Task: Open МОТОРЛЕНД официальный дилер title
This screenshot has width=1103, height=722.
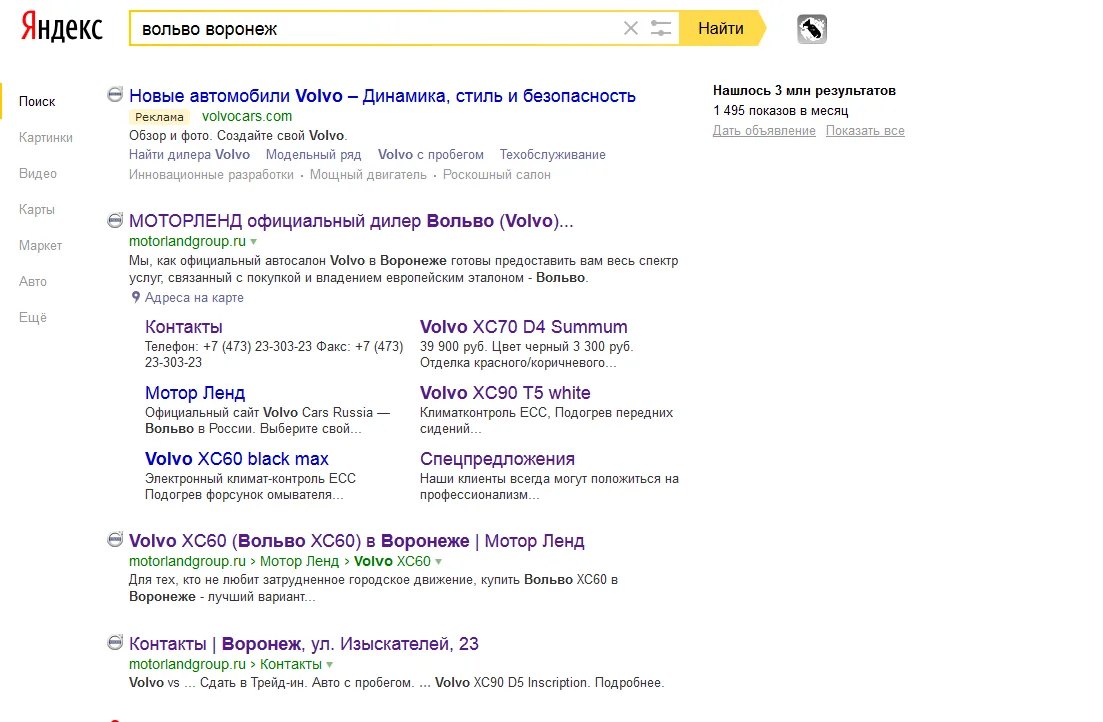Action: 351,221
